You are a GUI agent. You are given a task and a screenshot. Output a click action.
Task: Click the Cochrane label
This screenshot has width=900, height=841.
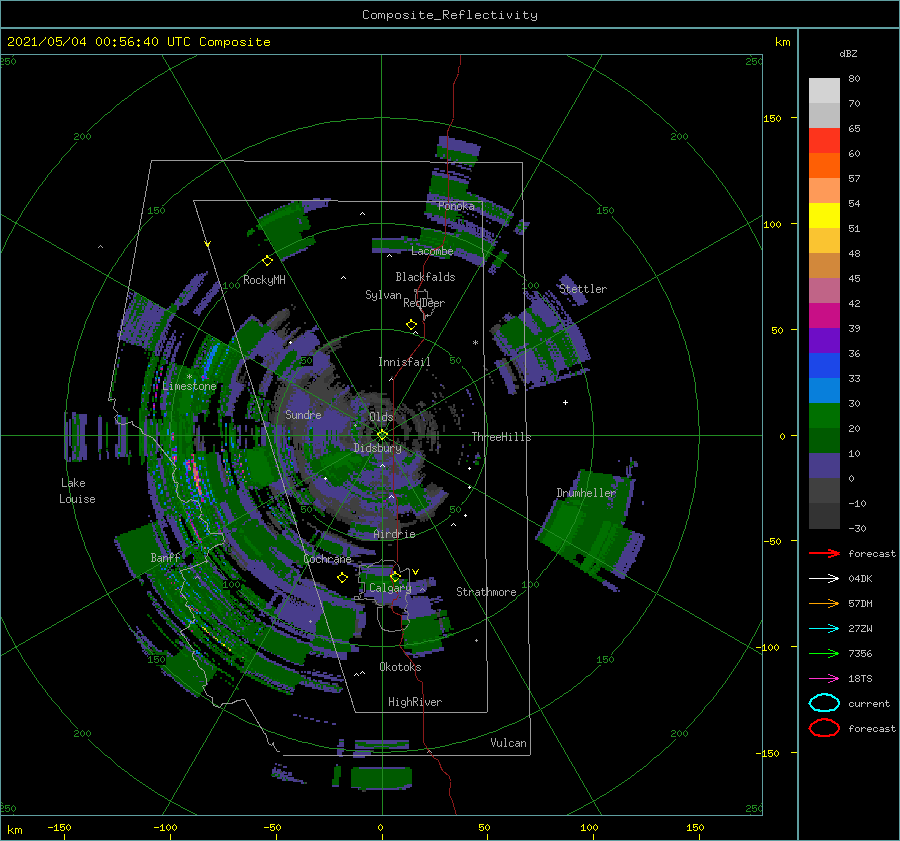coord(327,559)
